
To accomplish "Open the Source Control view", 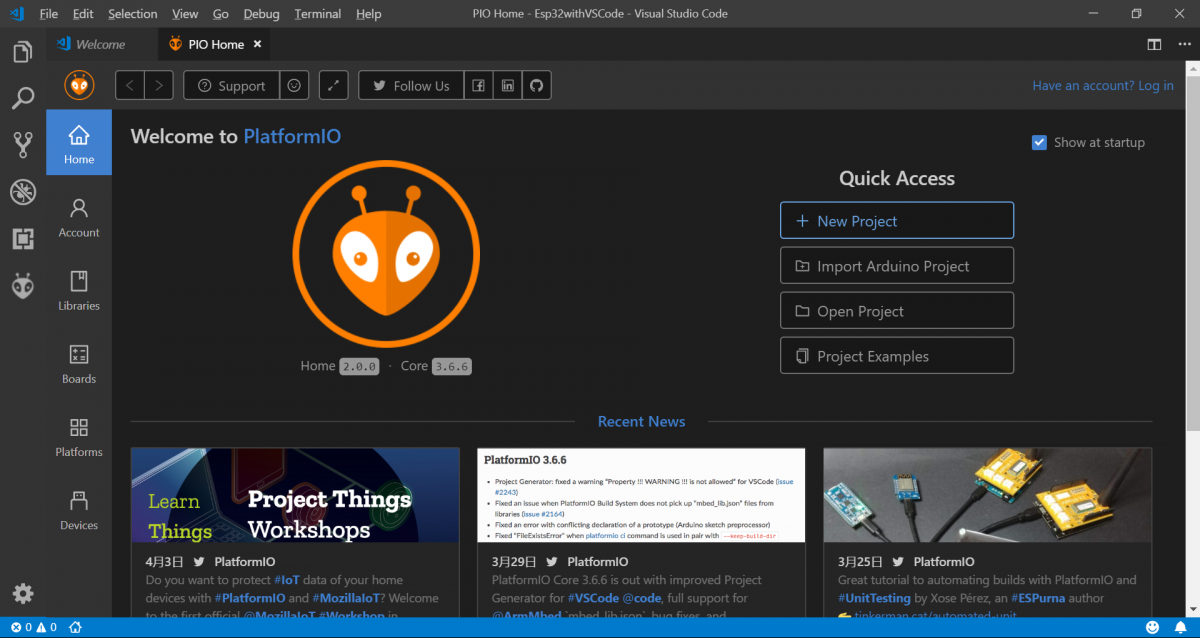I will click(x=23, y=145).
